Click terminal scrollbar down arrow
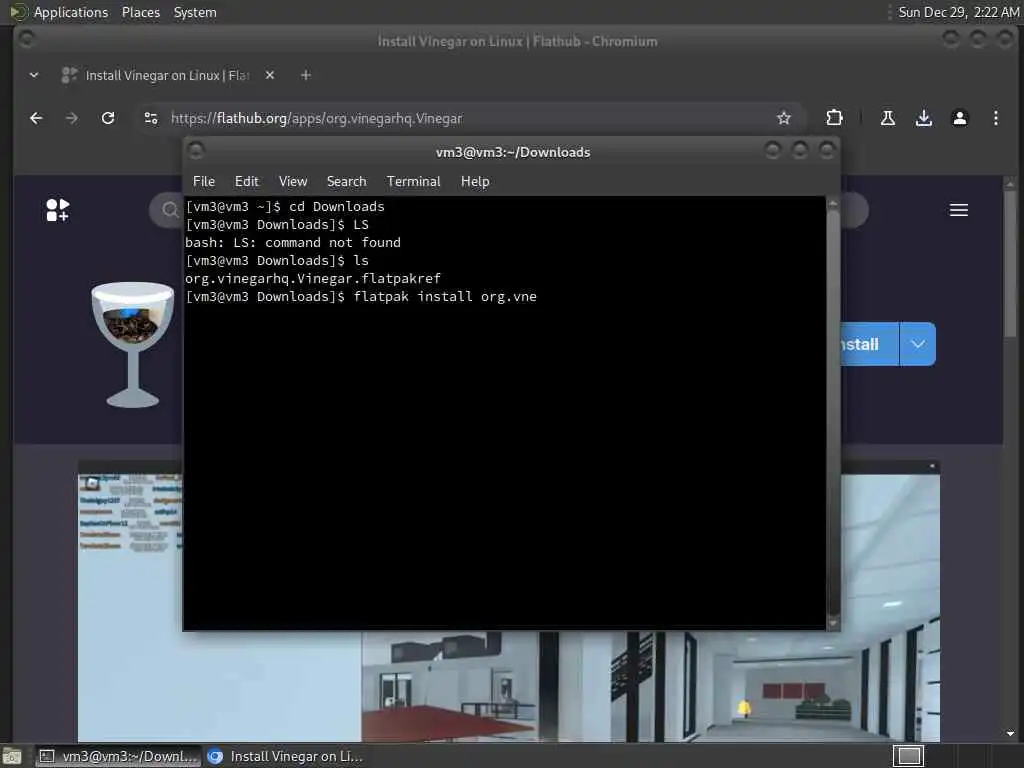 [833, 624]
